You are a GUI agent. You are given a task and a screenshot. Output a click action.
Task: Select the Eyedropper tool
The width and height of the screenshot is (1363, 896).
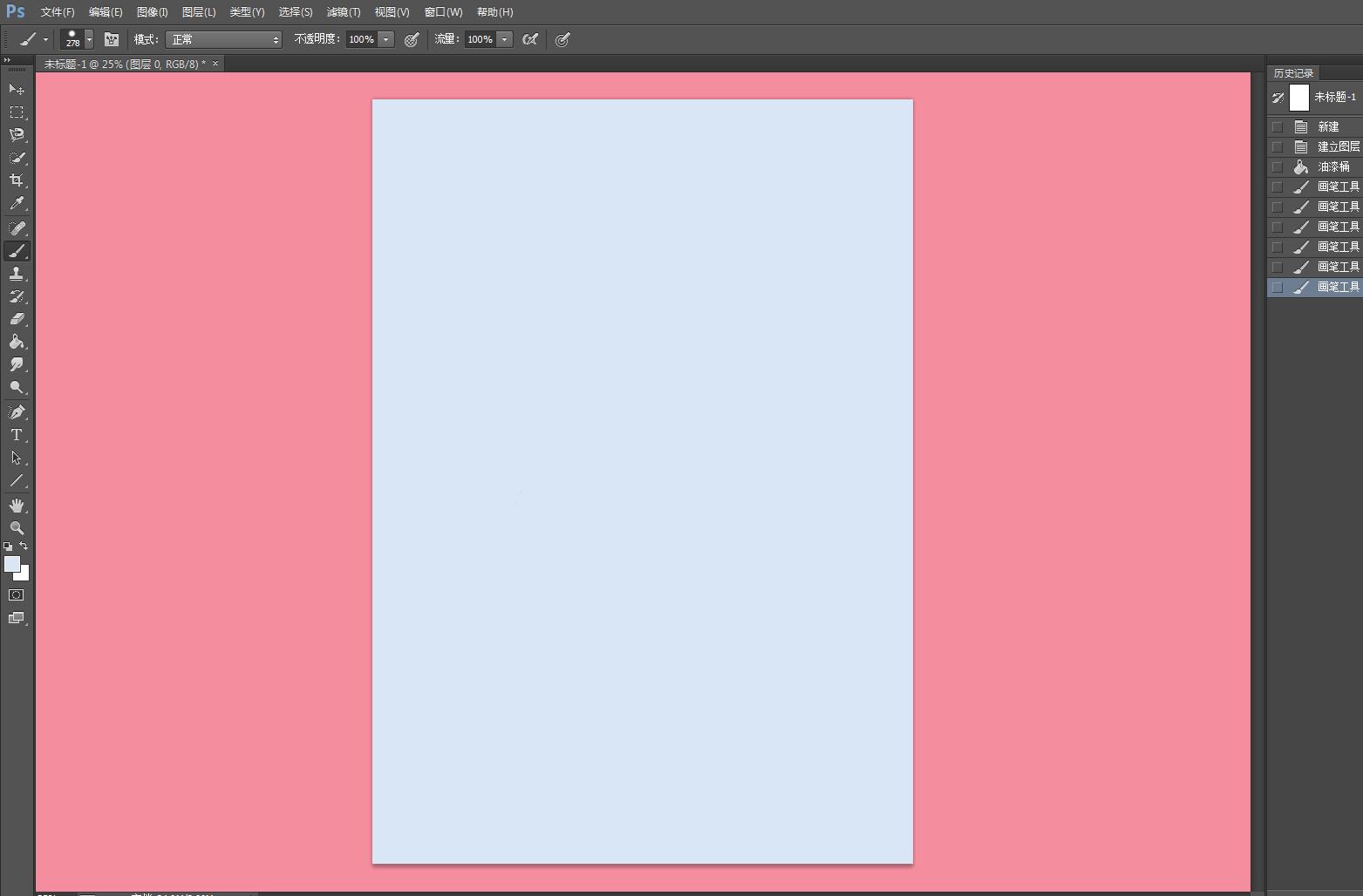(17, 204)
